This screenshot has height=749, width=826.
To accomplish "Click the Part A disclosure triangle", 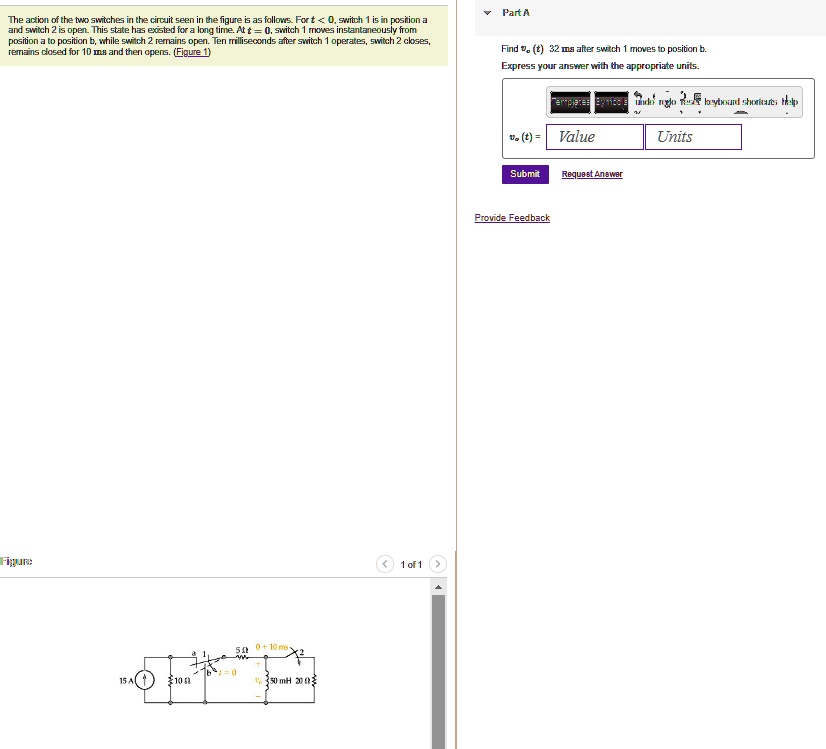I will 487,12.
